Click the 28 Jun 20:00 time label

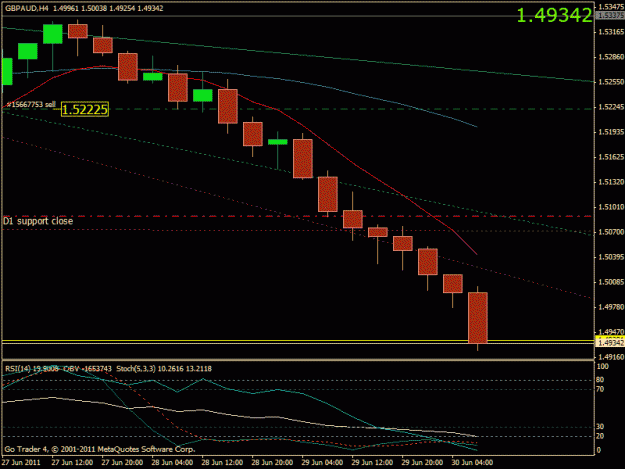272,463
